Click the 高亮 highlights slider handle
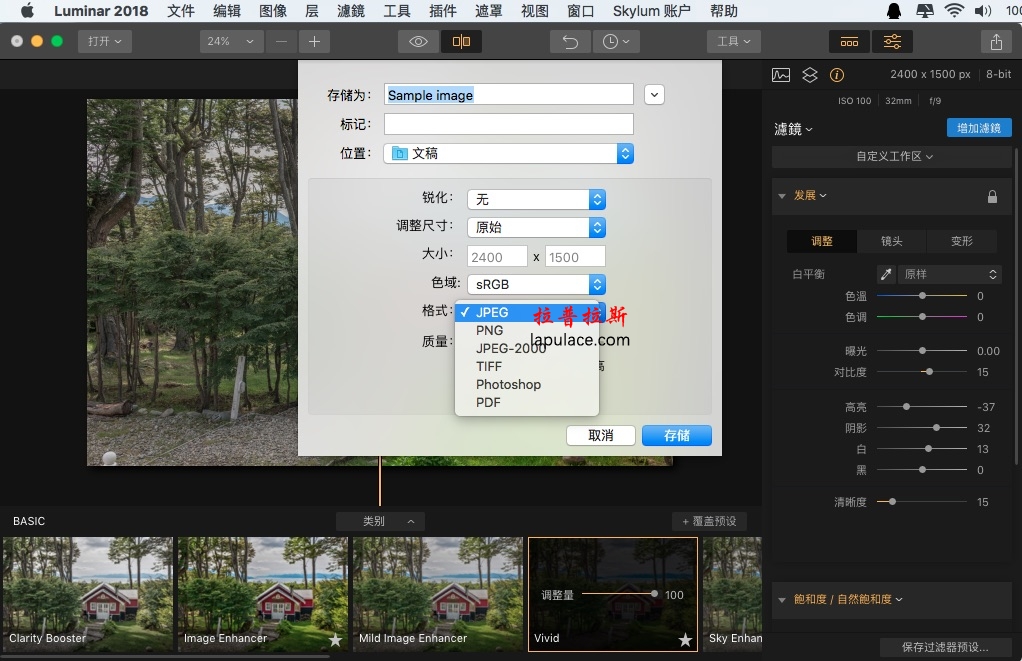 coord(906,407)
